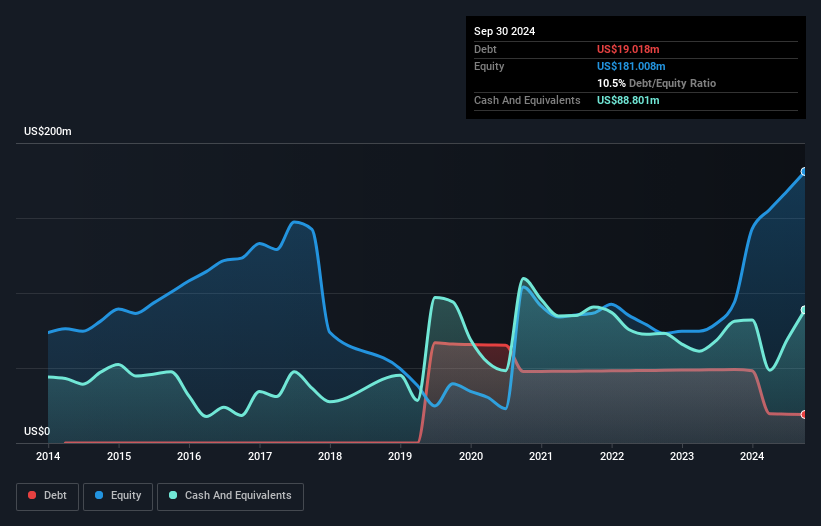Image resolution: width=821 pixels, height=526 pixels.
Task: Click the US$19.018m debt value
Action: (628, 49)
